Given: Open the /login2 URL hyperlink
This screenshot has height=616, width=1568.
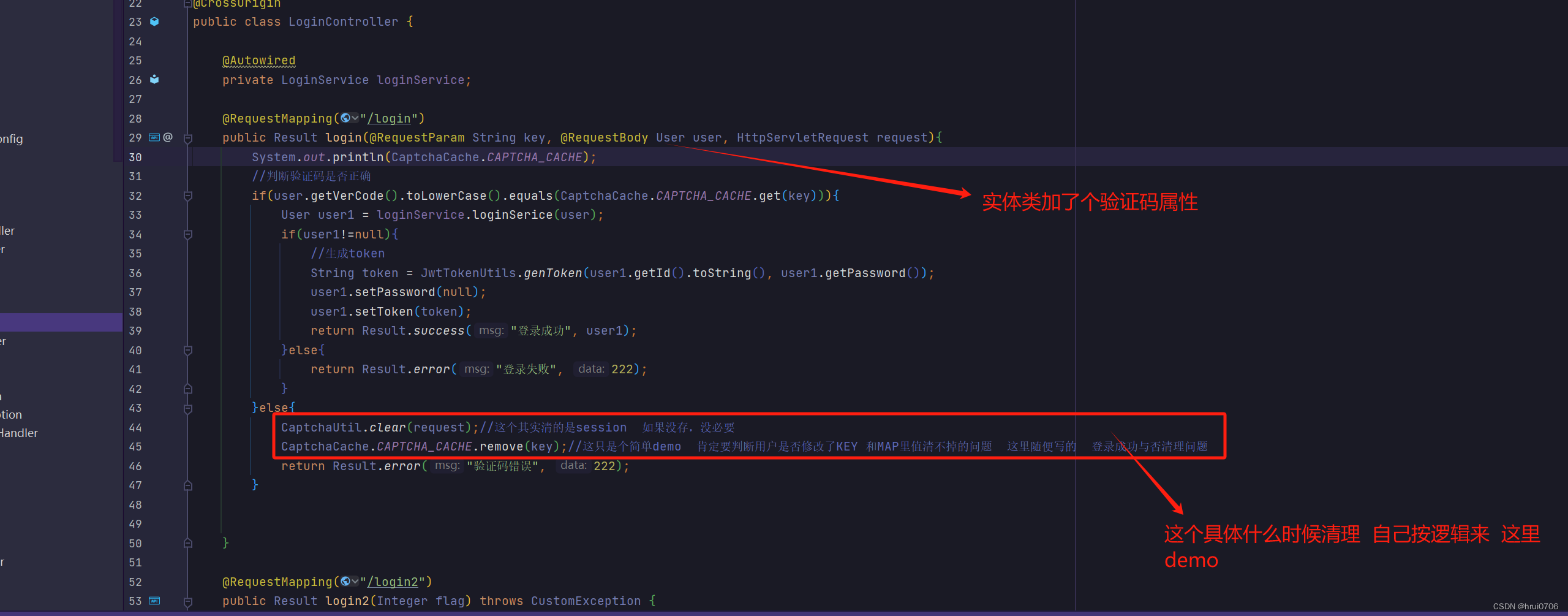Looking at the screenshot, I should point(395,581).
